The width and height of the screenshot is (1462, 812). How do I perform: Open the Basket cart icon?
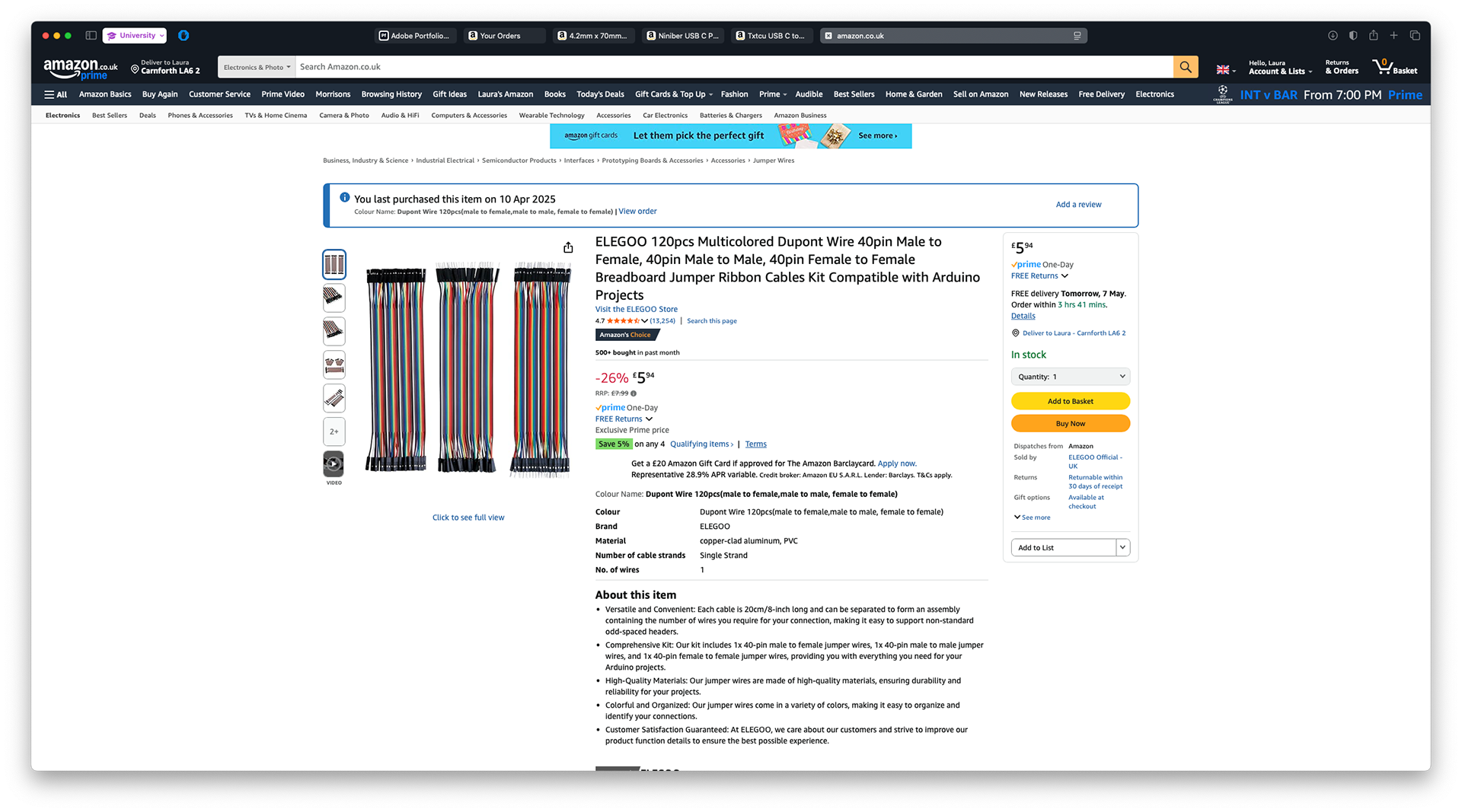[1394, 67]
